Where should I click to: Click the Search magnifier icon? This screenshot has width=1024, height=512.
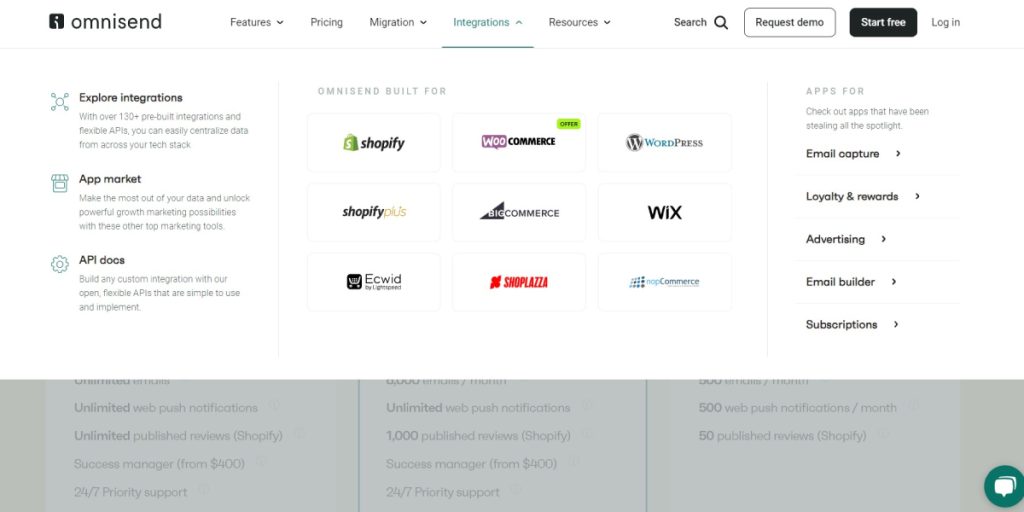[721, 22]
